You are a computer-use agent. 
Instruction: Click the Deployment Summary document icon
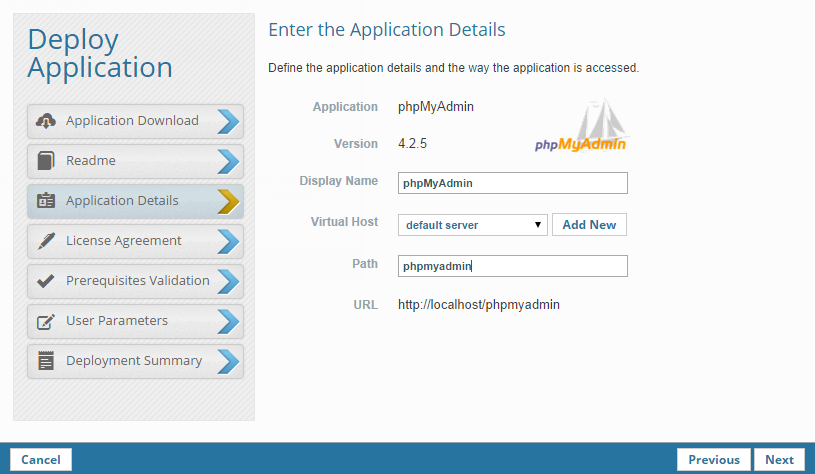click(x=45, y=361)
